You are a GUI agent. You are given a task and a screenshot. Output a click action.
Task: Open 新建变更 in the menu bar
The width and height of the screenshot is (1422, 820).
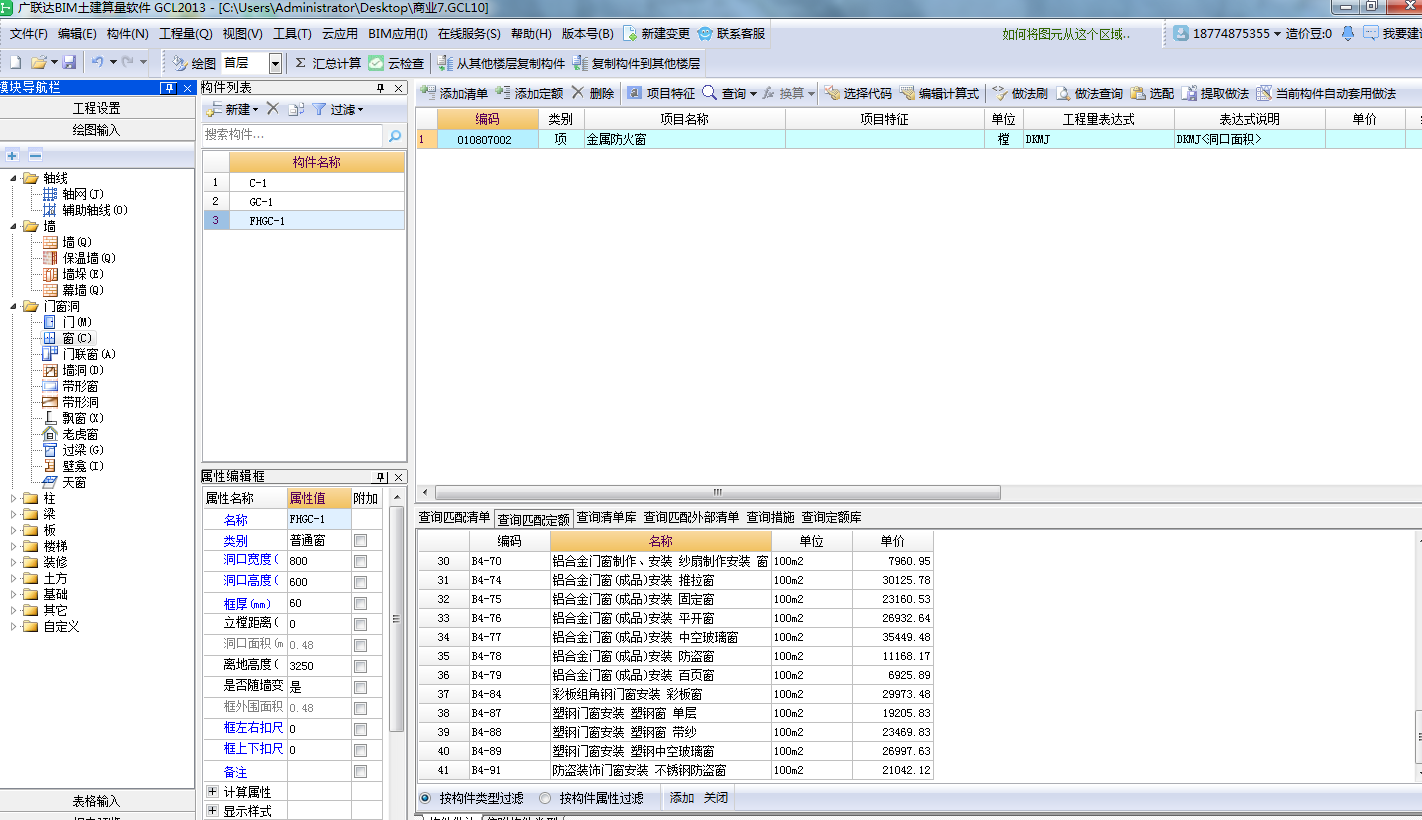click(656, 33)
